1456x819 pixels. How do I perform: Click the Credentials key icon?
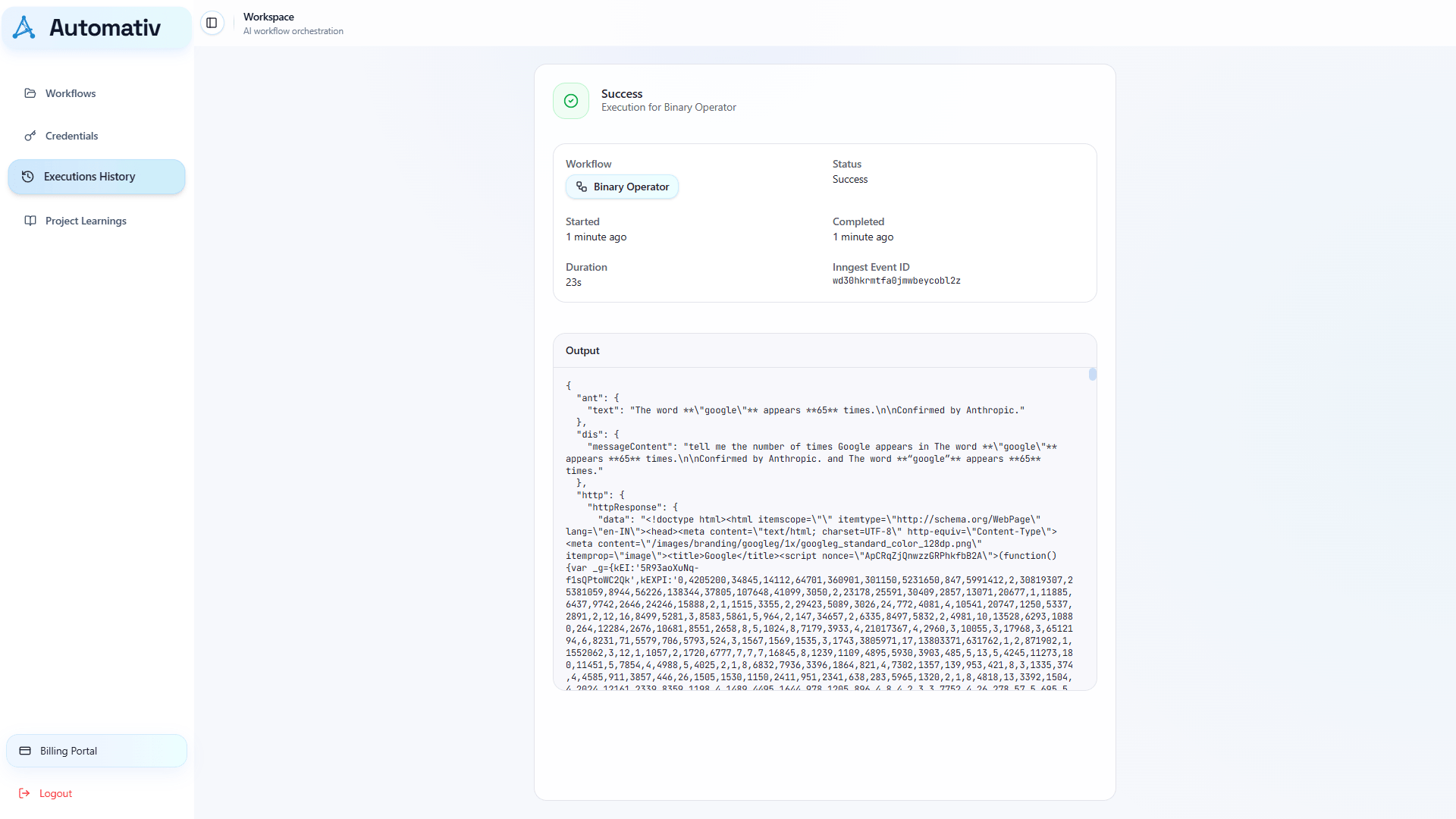coord(30,136)
